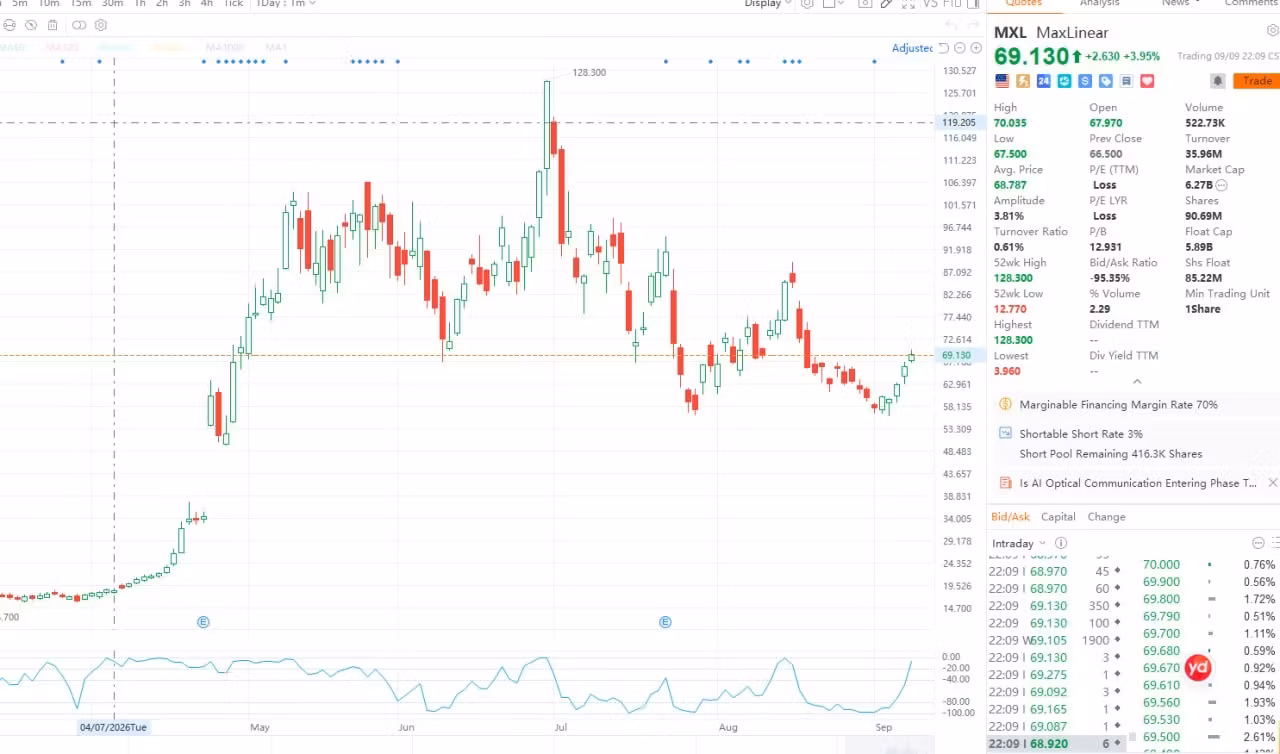Collapse the quote details with chevron
The height and width of the screenshot is (754, 1280).
click(x=1137, y=382)
